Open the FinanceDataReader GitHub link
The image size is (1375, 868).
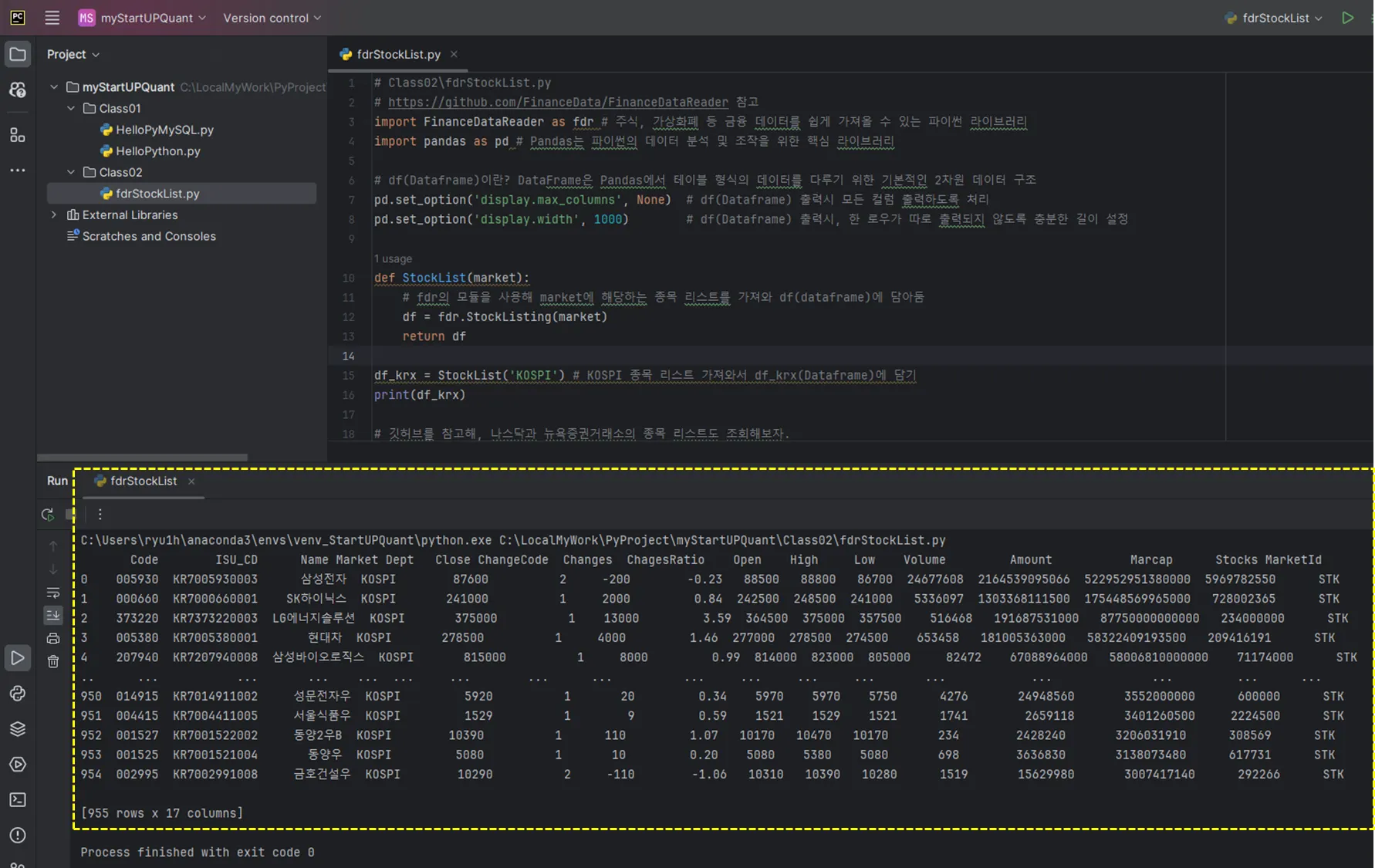(557, 103)
